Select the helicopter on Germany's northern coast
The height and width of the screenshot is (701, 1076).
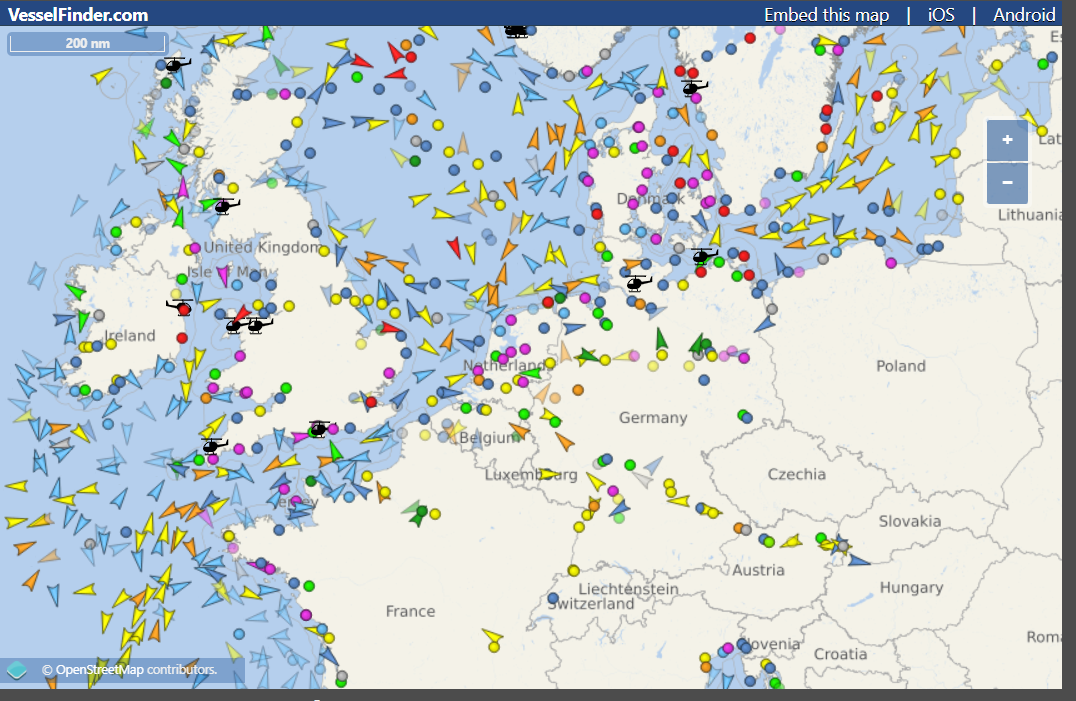pyautogui.click(x=636, y=283)
